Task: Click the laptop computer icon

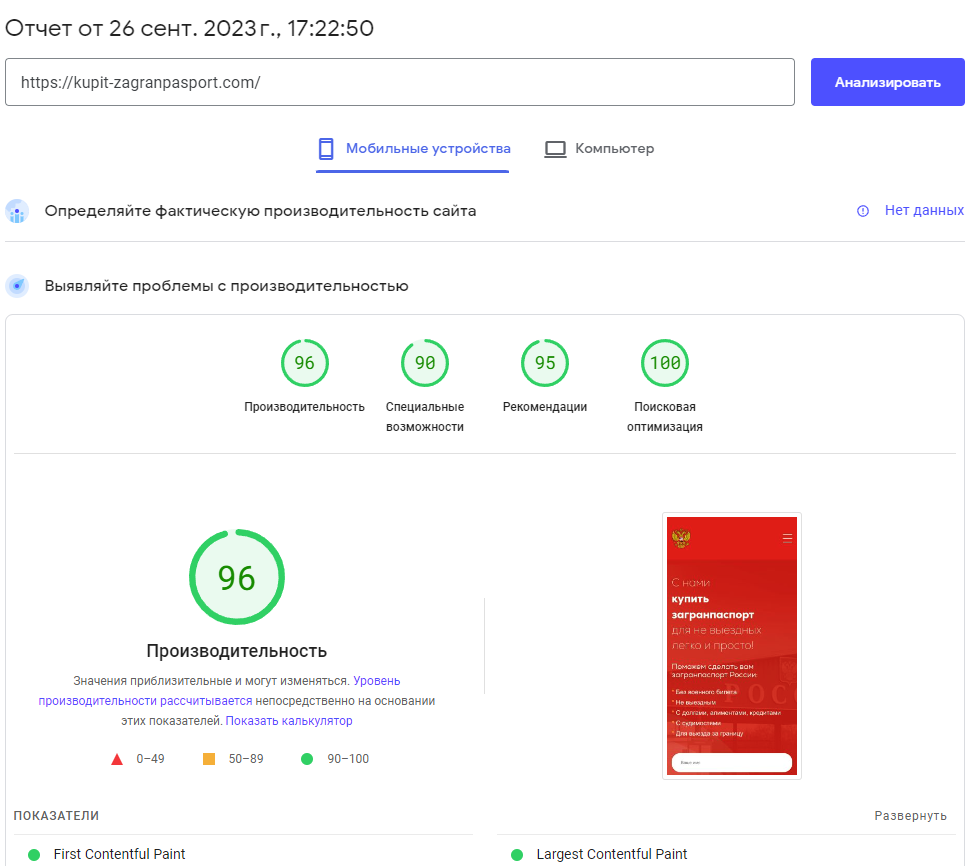Action: (x=555, y=149)
